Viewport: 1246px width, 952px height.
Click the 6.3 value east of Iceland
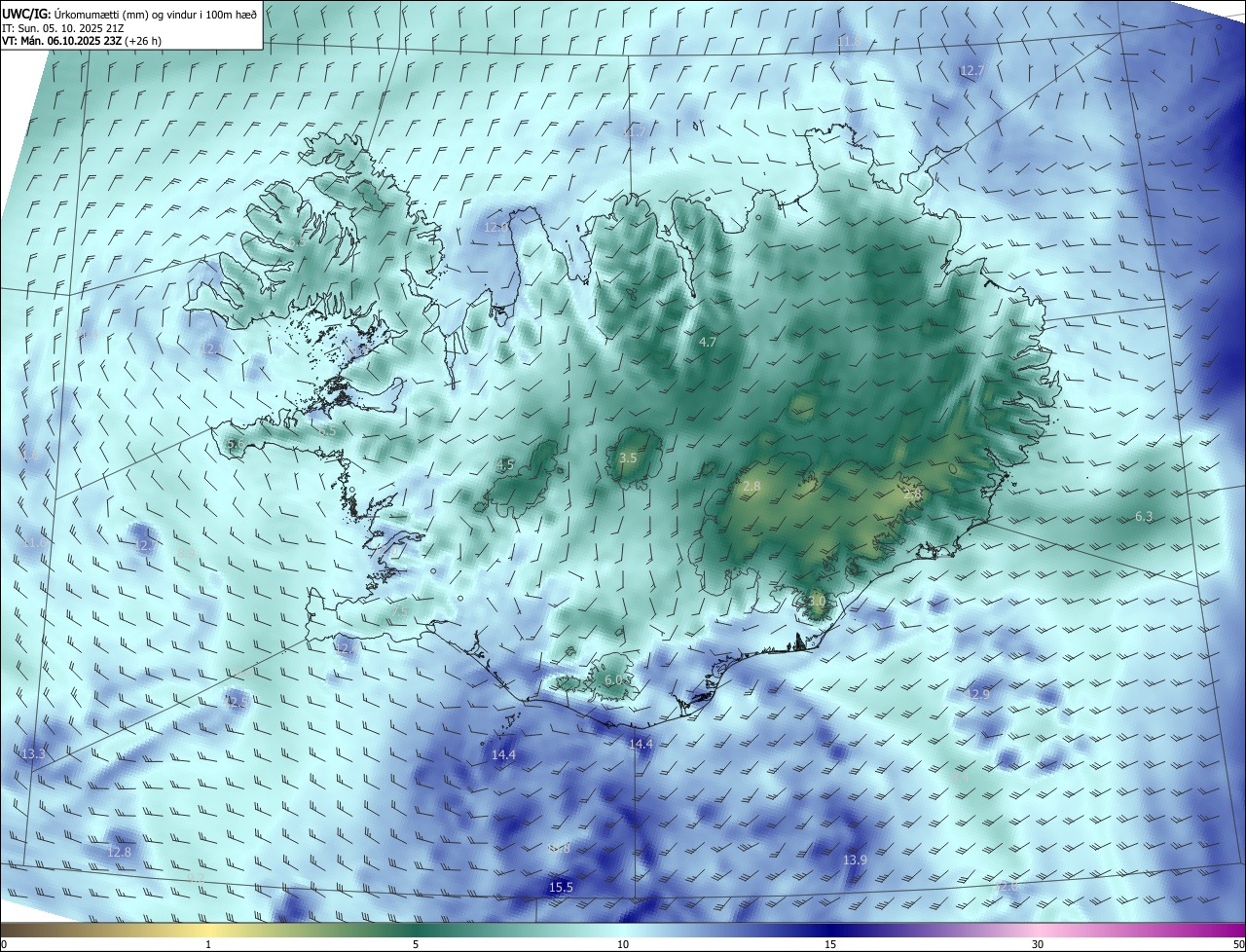pyautogui.click(x=1144, y=517)
